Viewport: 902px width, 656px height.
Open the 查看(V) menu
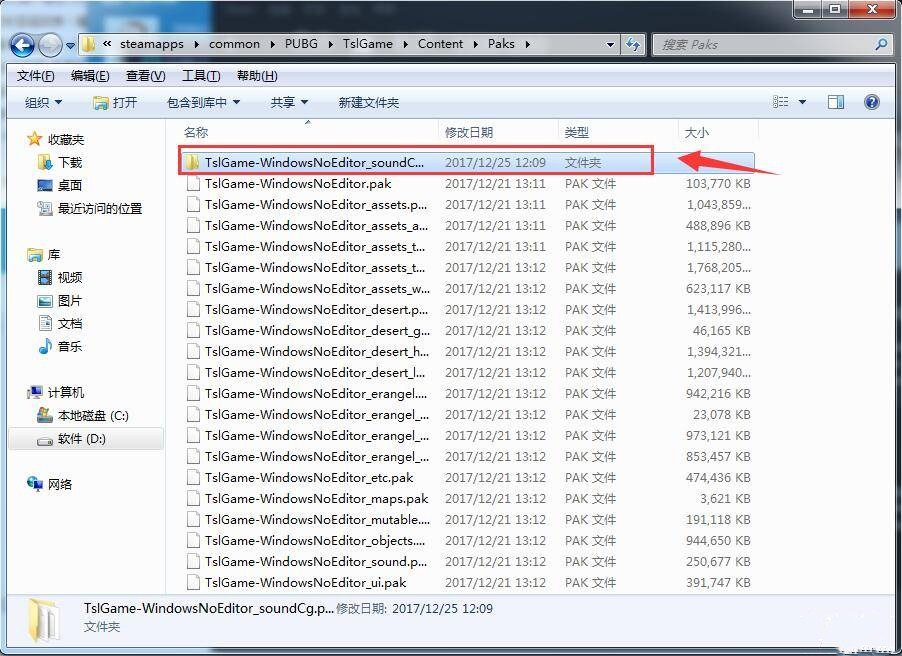(146, 76)
